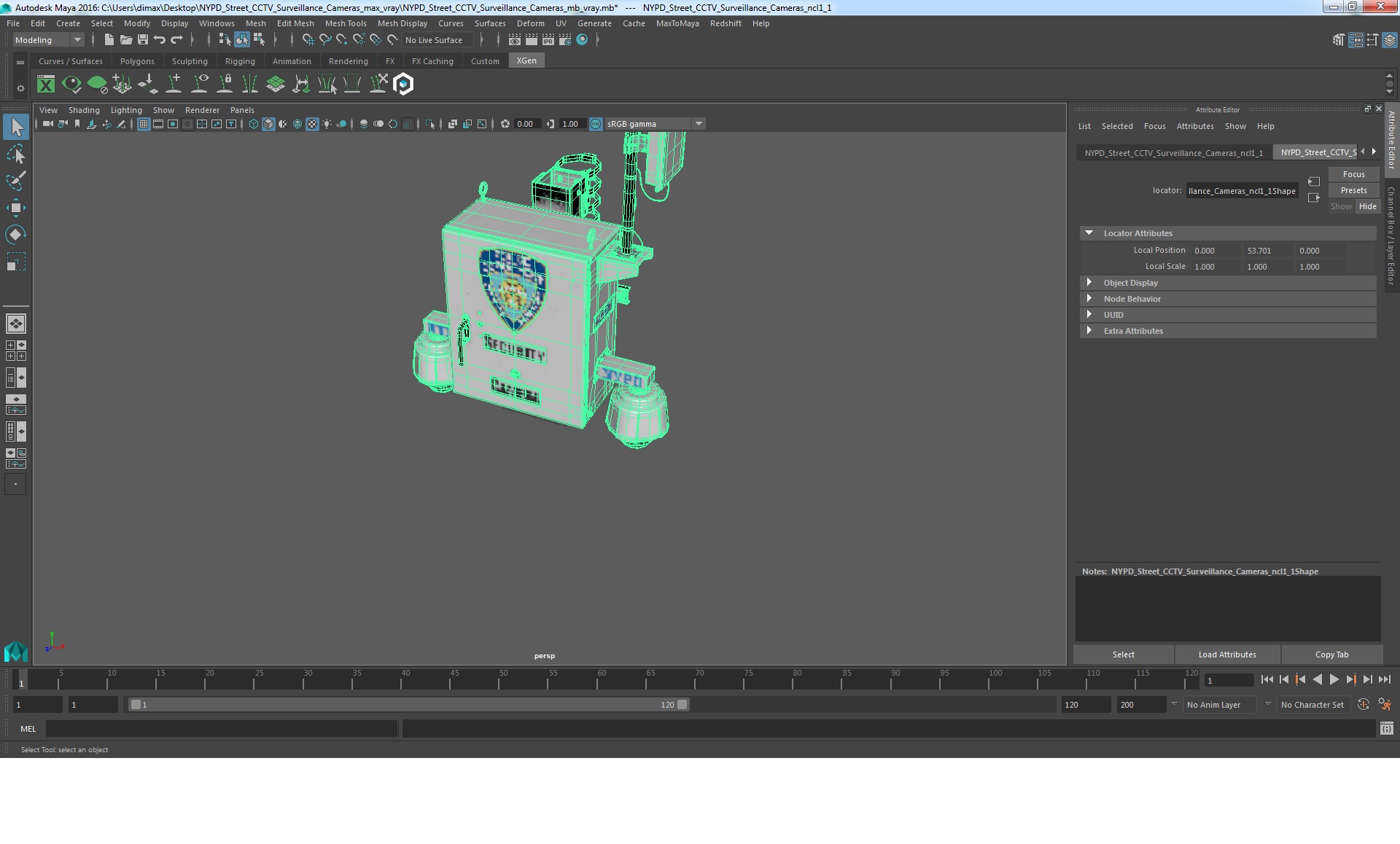Expand the Node Behavior section
Screen dimensions: 1400x844
click(1089, 299)
